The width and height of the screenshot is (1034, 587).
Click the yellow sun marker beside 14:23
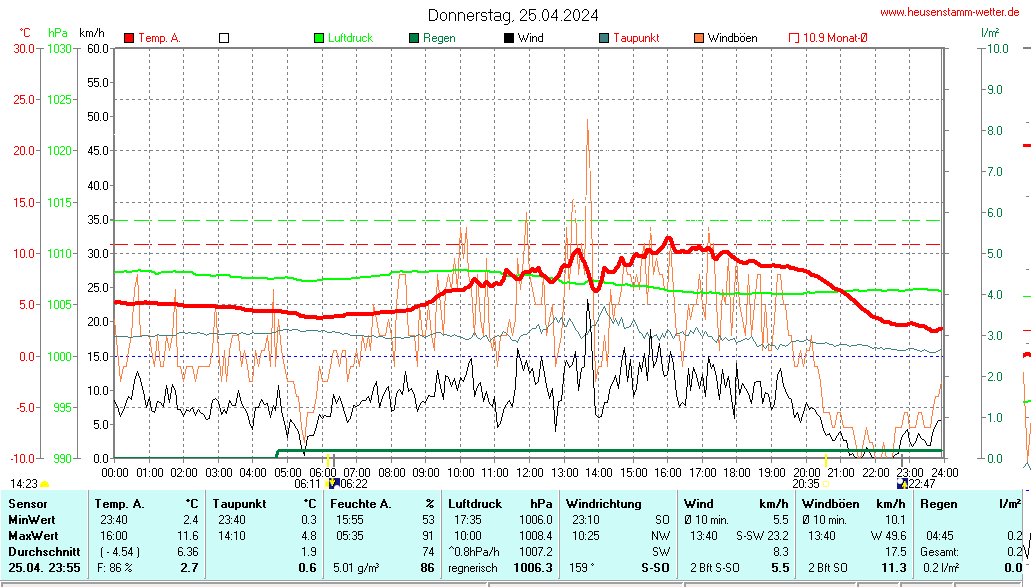pyautogui.click(x=44, y=483)
